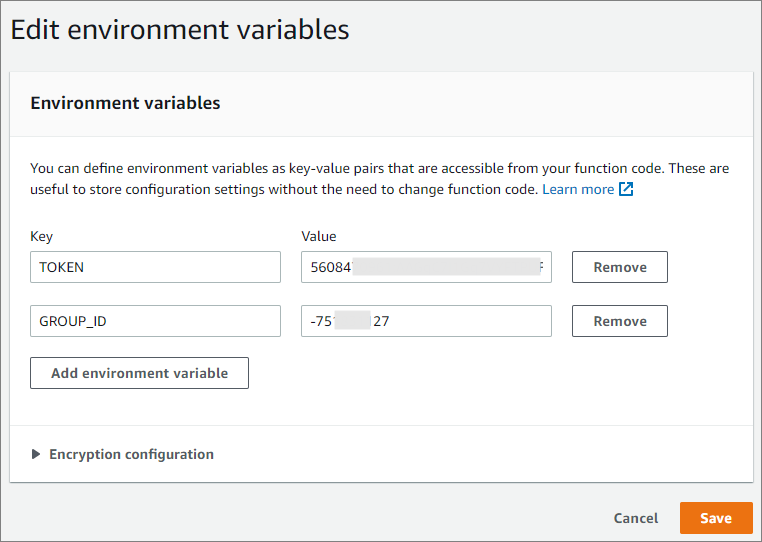
Task: Open the external link icon beside Learn more
Action: pyautogui.click(x=627, y=189)
